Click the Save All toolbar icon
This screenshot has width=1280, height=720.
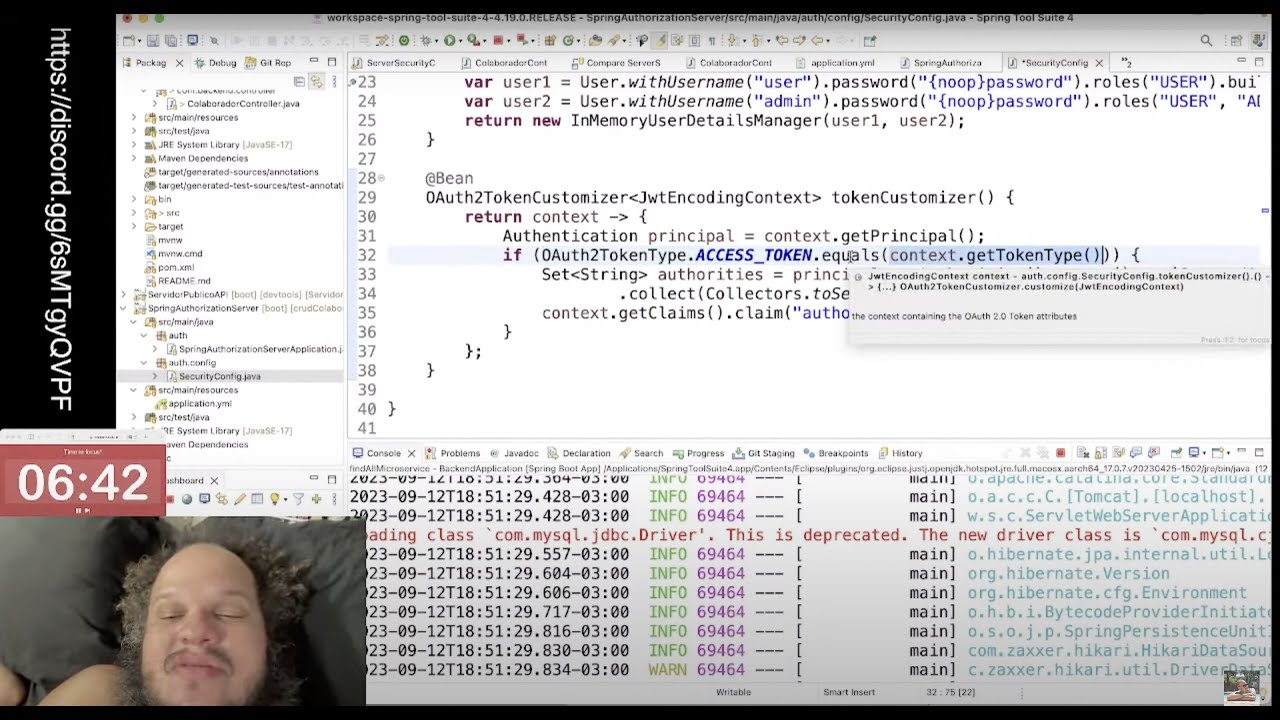[171, 40]
